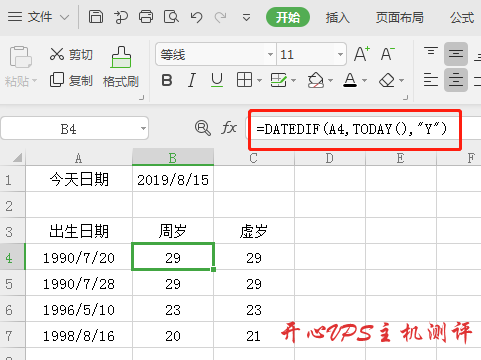Screen dimensions: 481x360
Task: Click the 粘贴 paste icon
Action: coord(21,57)
